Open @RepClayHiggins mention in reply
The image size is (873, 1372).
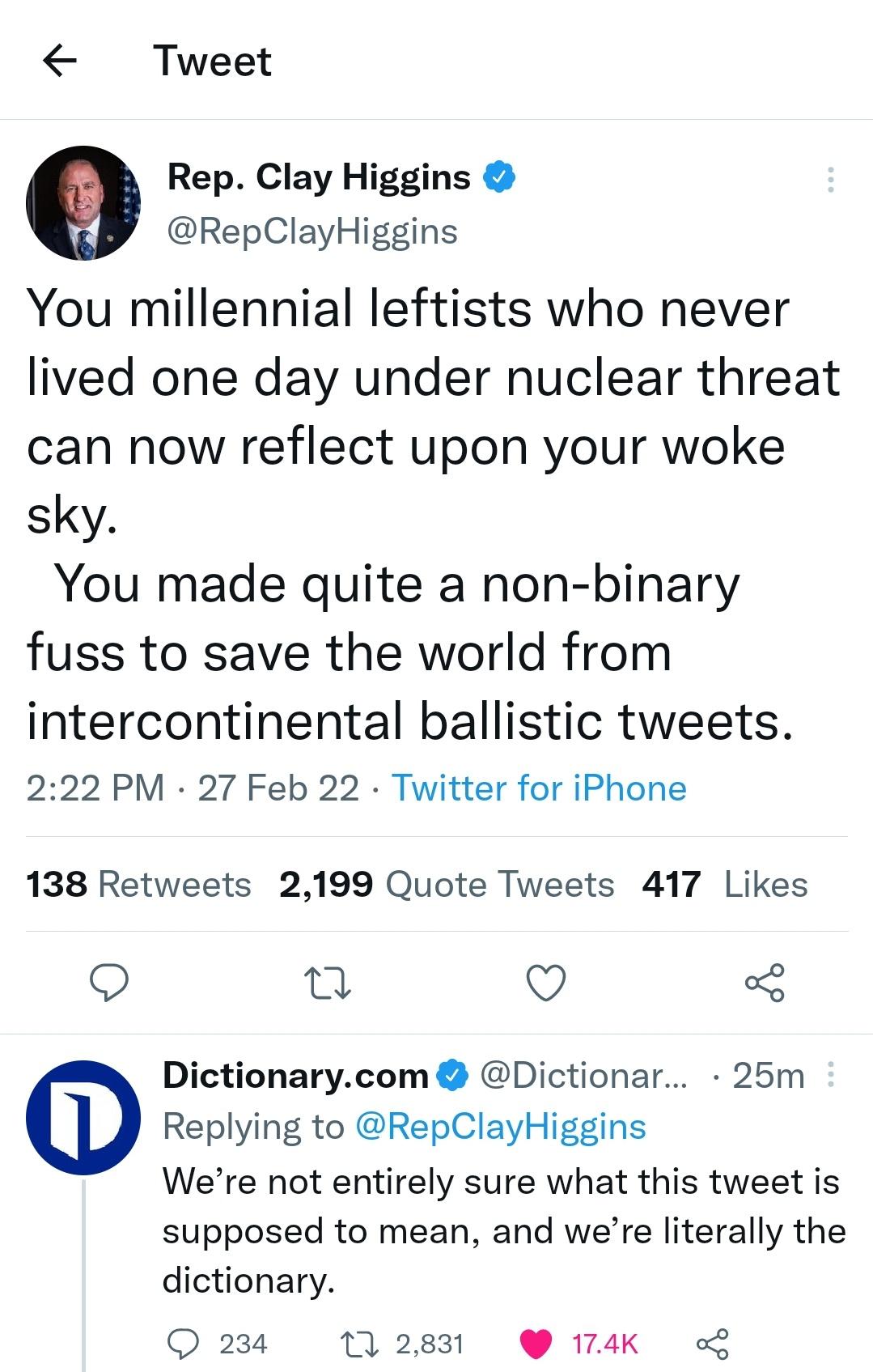point(501,1127)
